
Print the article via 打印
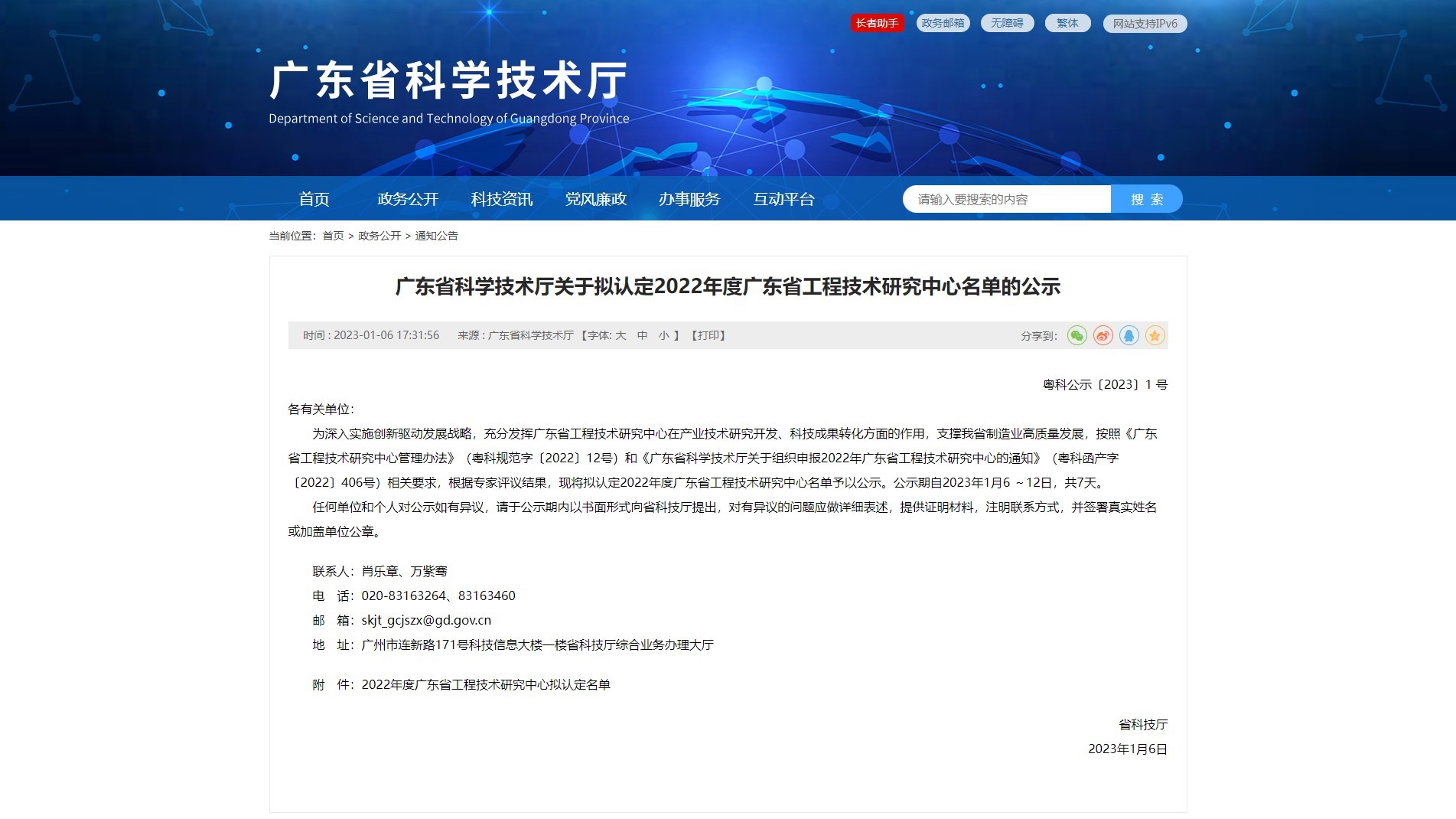click(708, 335)
